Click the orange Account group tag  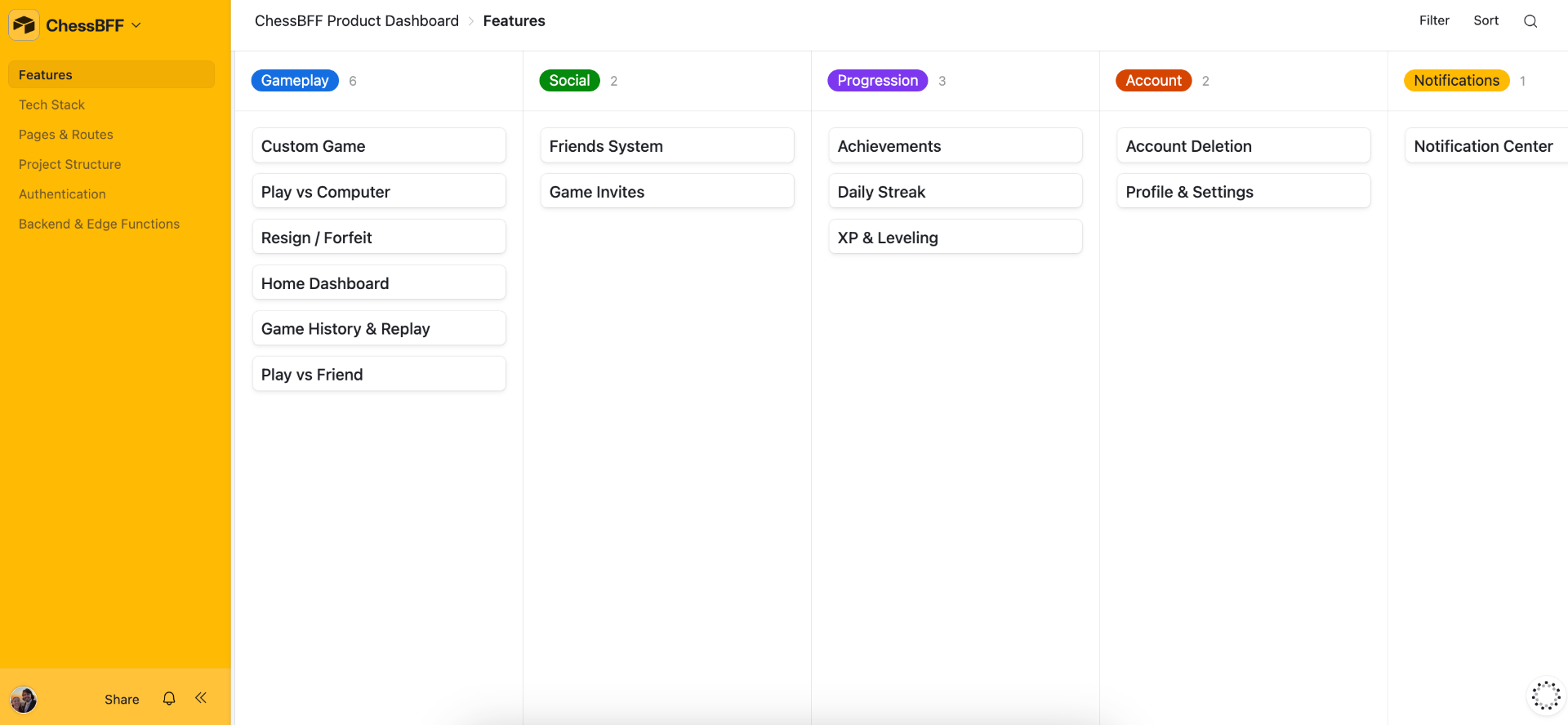pyautogui.click(x=1154, y=81)
